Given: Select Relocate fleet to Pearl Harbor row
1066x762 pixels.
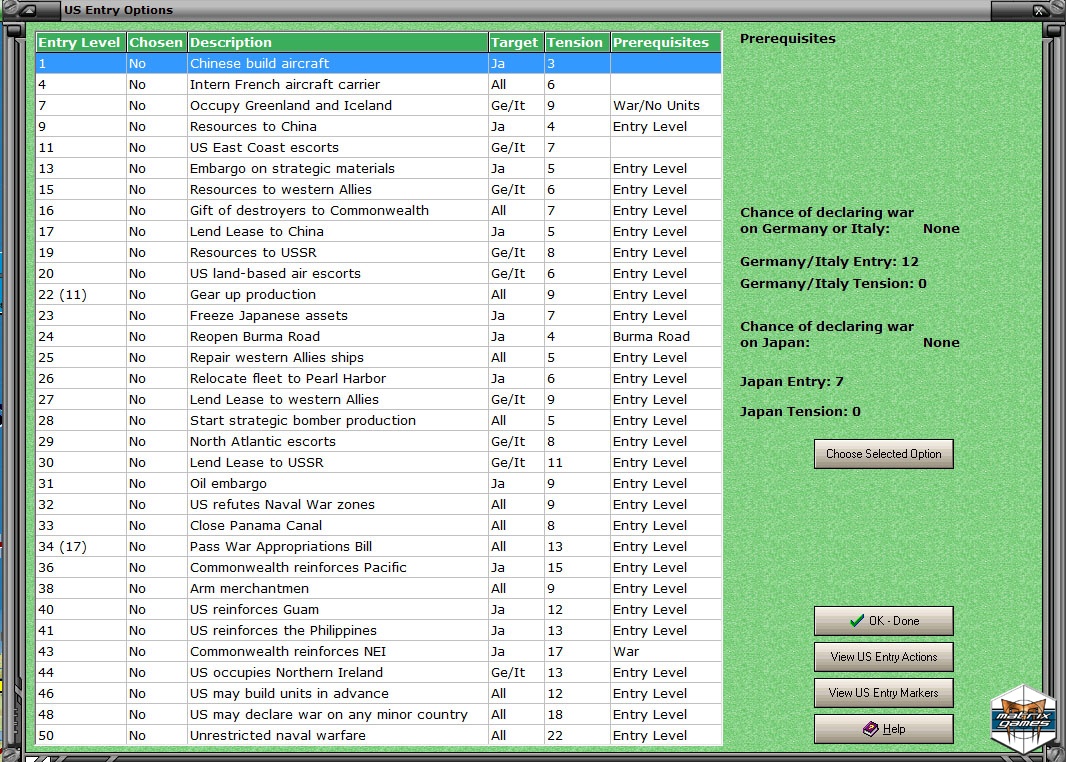Looking at the screenshot, I should click(379, 379).
